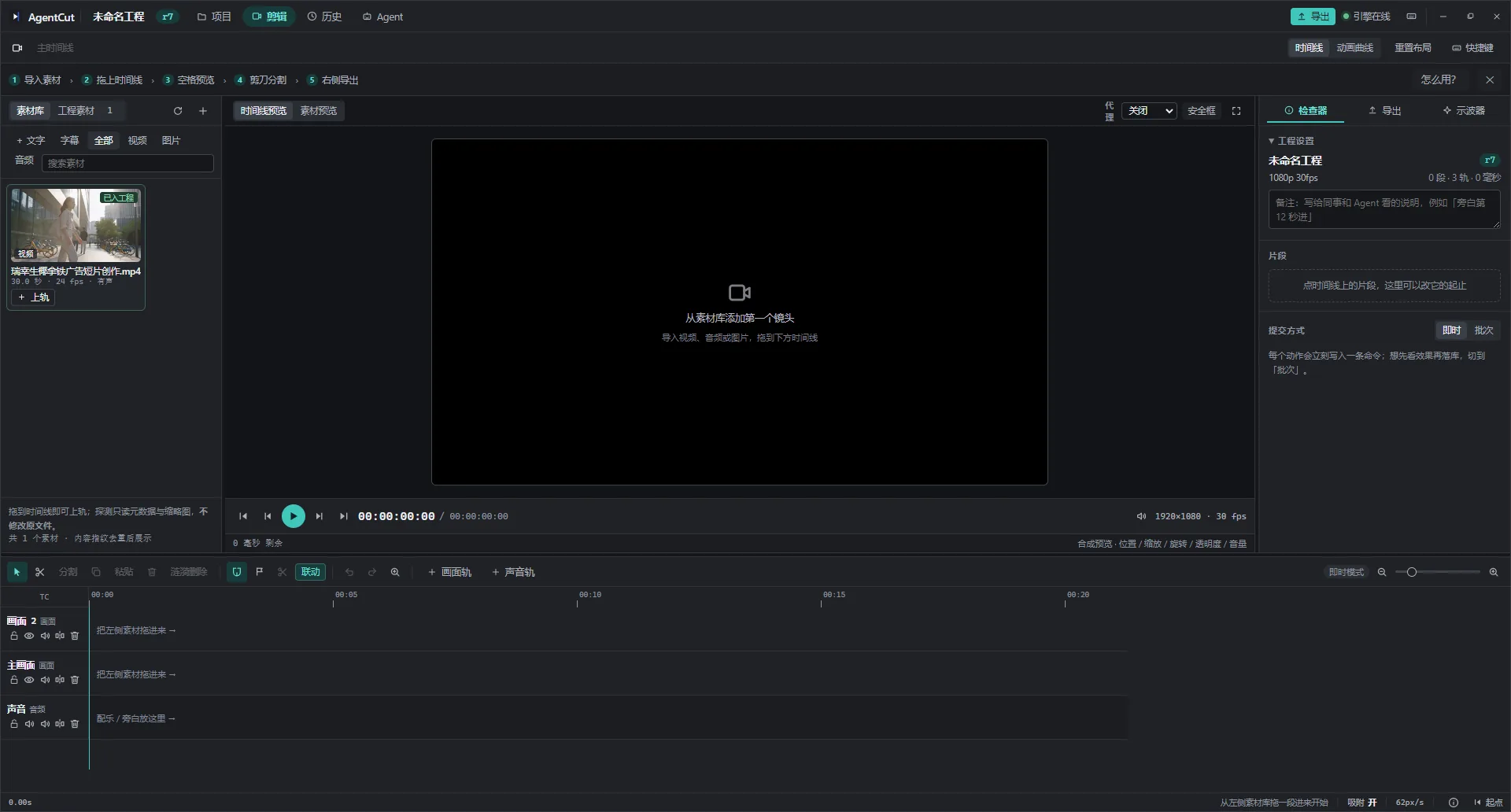Open the keyboard icon next to 引擎在线
The height and width of the screenshot is (812, 1511).
click(1412, 17)
